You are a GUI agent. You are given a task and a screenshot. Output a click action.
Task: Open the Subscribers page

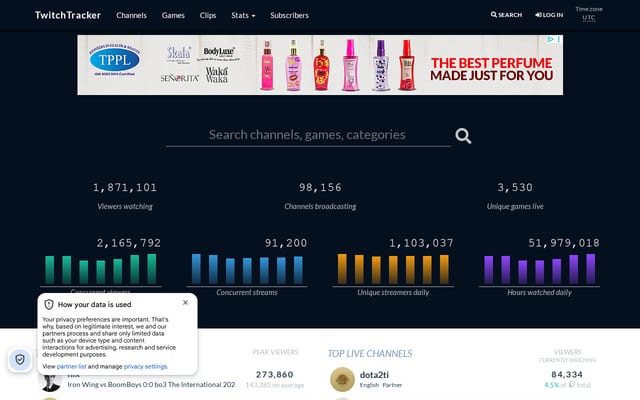tap(289, 15)
